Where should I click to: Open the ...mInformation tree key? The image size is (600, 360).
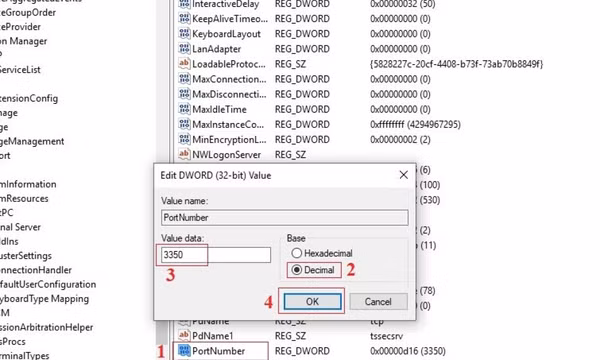pyautogui.click(x=28, y=184)
